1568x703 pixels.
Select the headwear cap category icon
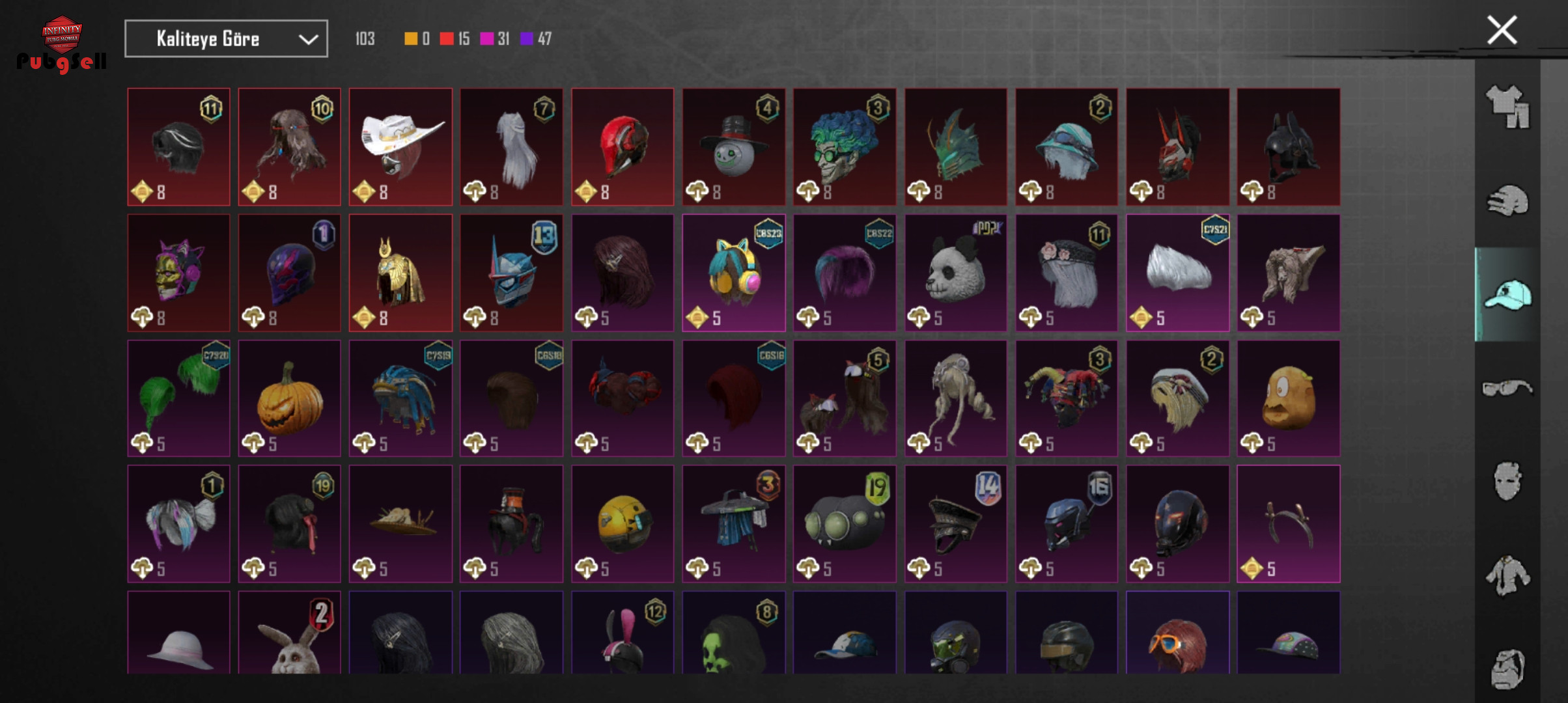point(1507,294)
